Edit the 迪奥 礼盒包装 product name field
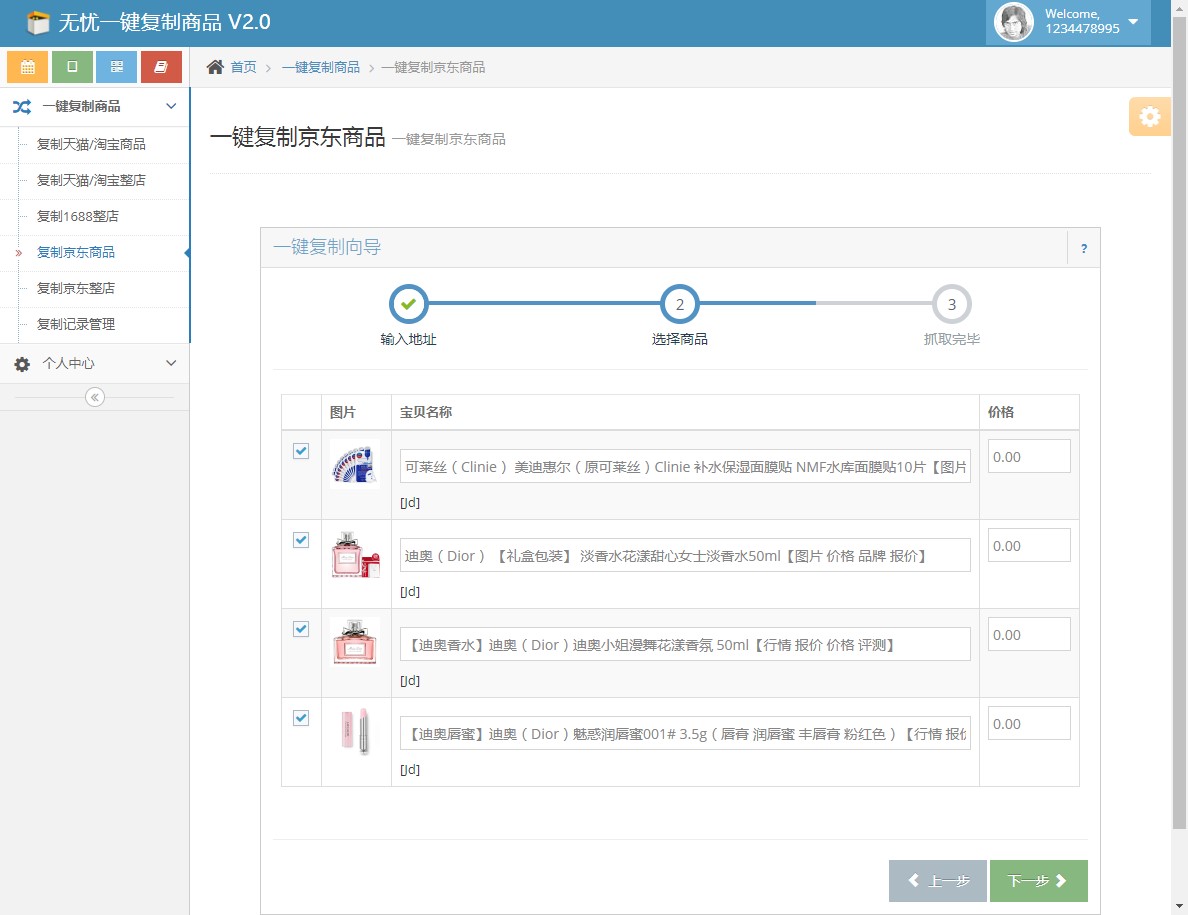1188x915 pixels. [x=685, y=556]
